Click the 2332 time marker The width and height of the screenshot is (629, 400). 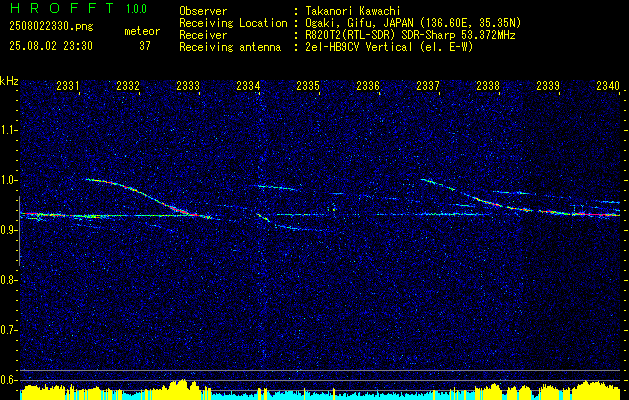pyautogui.click(x=128, y=85)
